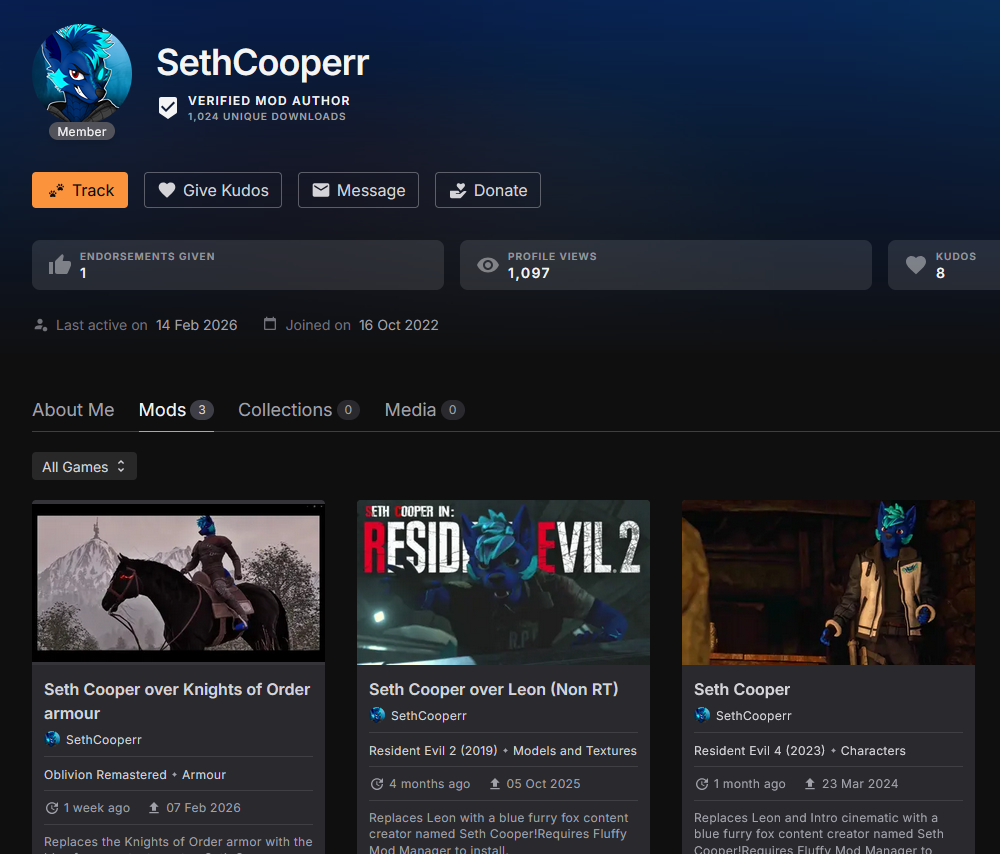Click the updated clock icon beside 4 months ago
The width and height of the screenshot is (1000, 854).
pyautogui.click(x=377, y=784)
